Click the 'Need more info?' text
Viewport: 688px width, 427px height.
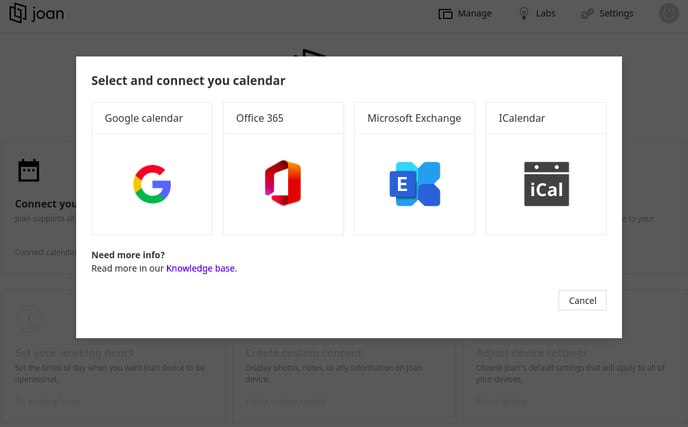pos(128,255)
